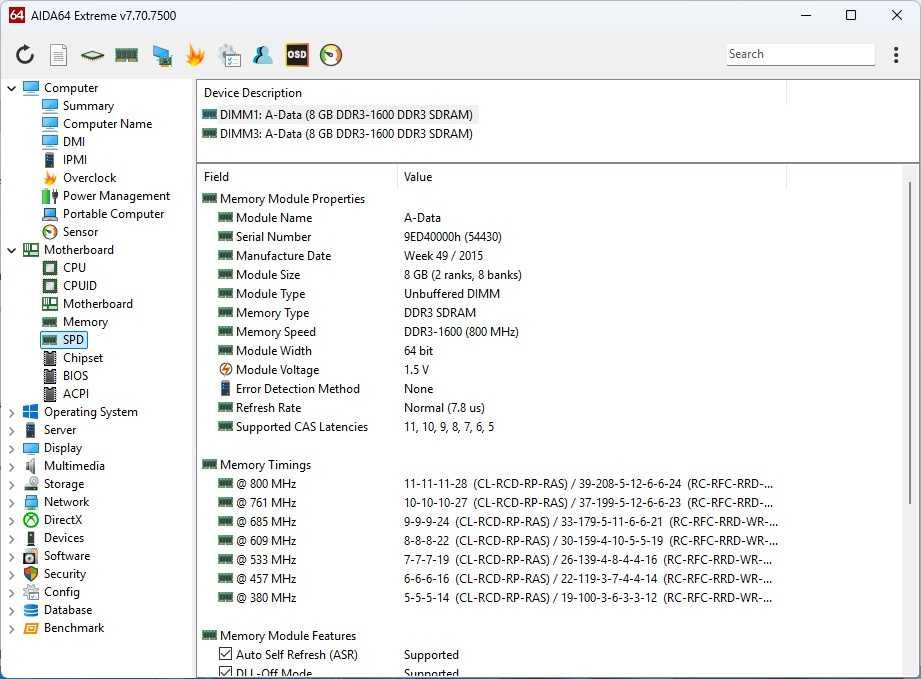
Task: Open the Sensor page
Action: click(x=80, y=232)
